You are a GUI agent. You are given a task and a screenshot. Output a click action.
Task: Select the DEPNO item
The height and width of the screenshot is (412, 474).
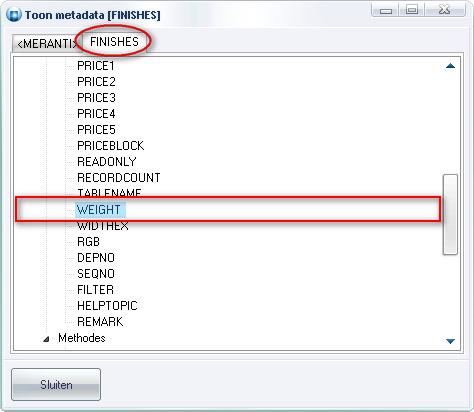(x=96, y=258)
